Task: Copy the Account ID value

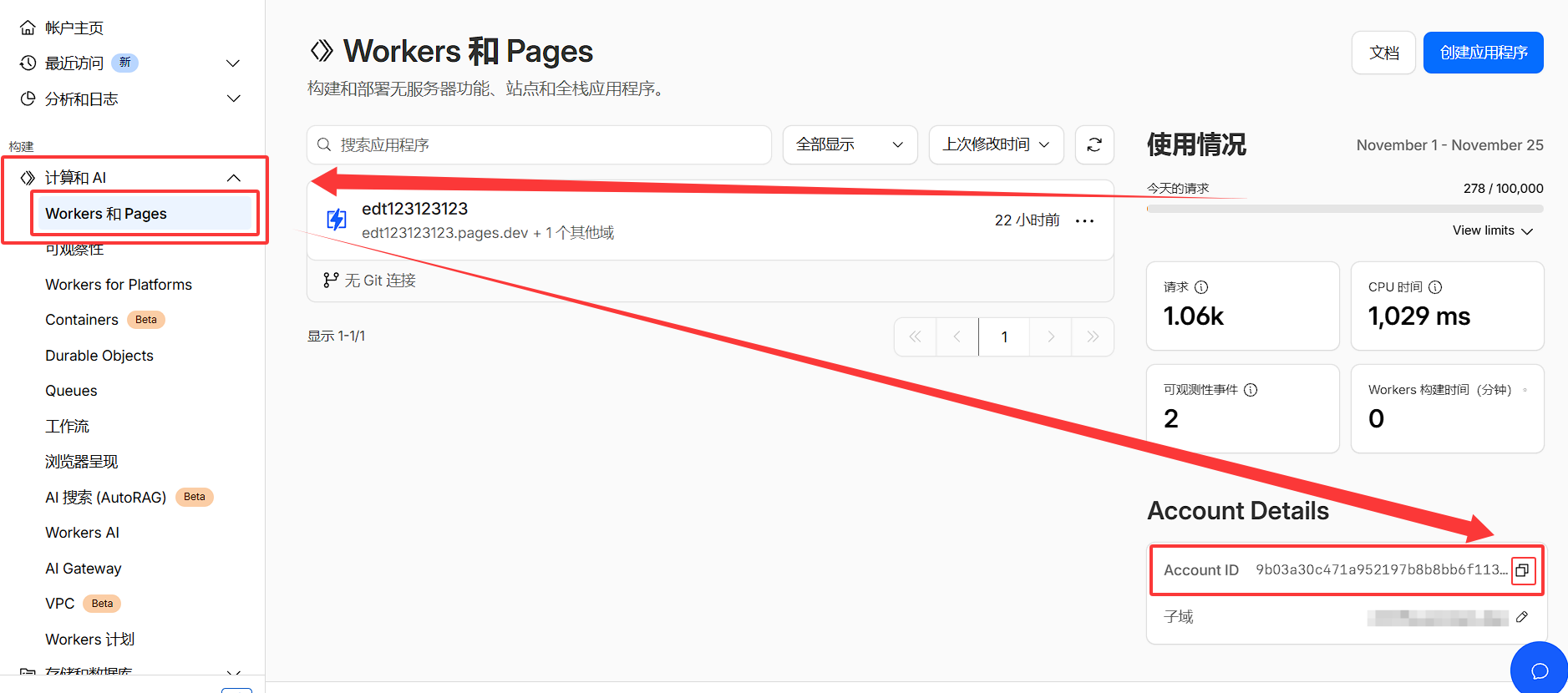Action: [x=1522, y=570]
